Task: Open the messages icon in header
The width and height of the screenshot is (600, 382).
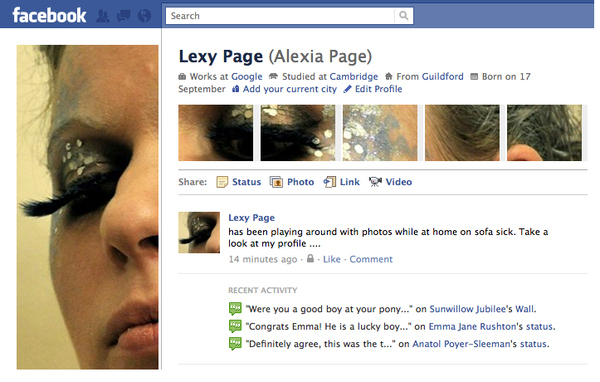Action: pos(123,16)
